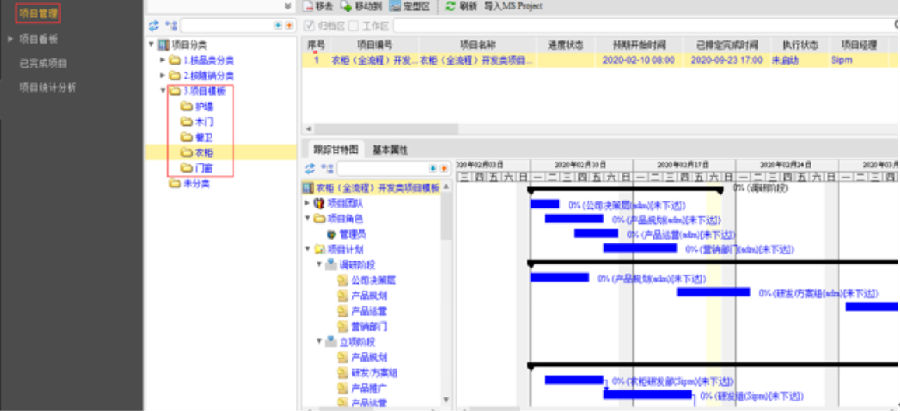Screen dimensions: 900x411
Task: Click refresh icon in Gantt tree toolbar
Action: coord(308,169)
